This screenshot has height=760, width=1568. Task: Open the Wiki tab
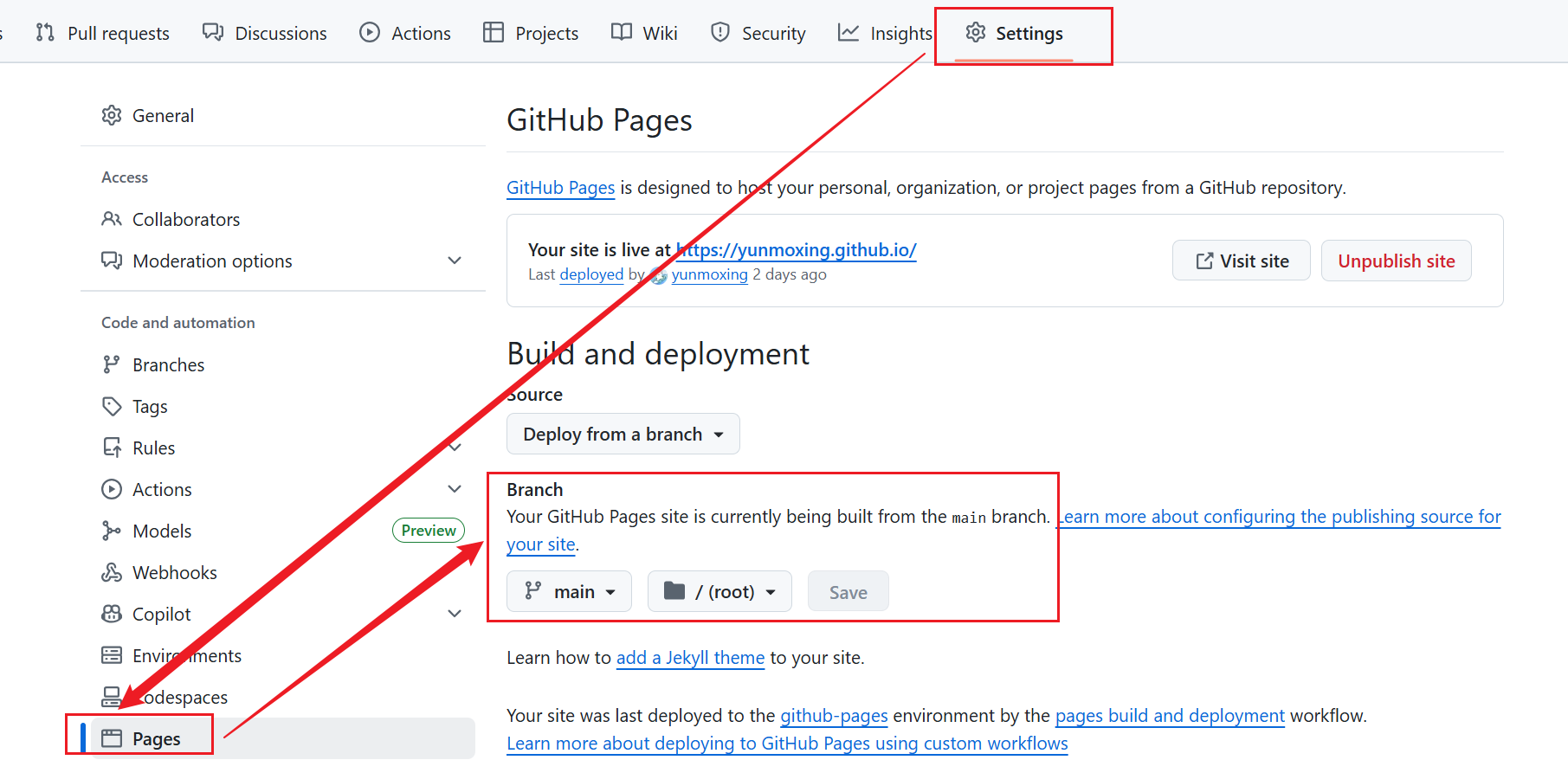click(644, 33)
